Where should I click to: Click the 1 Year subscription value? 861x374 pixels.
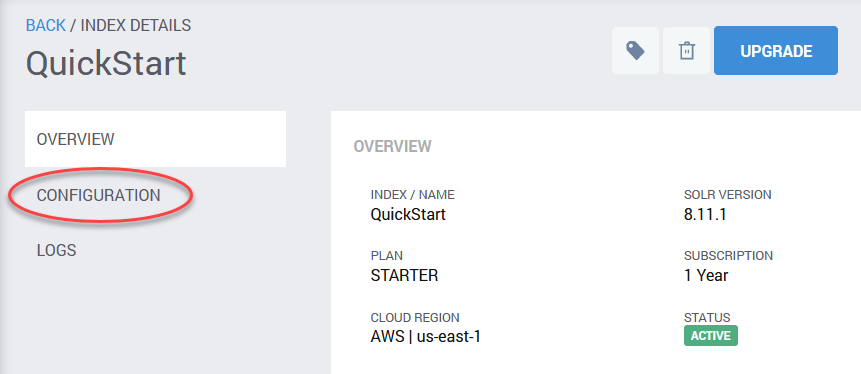[706, 275]
